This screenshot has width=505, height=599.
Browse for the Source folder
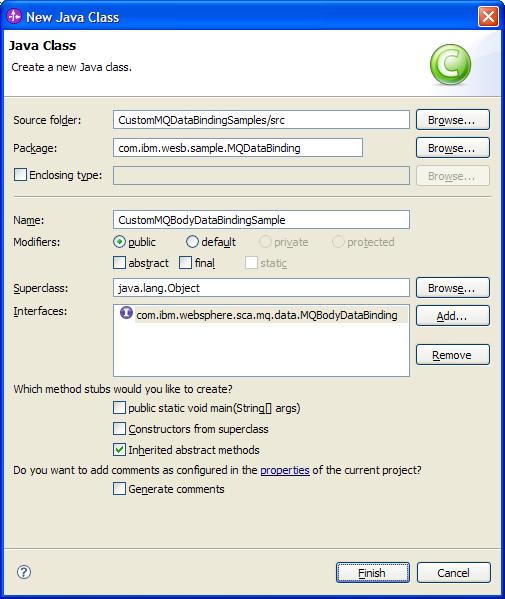tap(452, 120)
